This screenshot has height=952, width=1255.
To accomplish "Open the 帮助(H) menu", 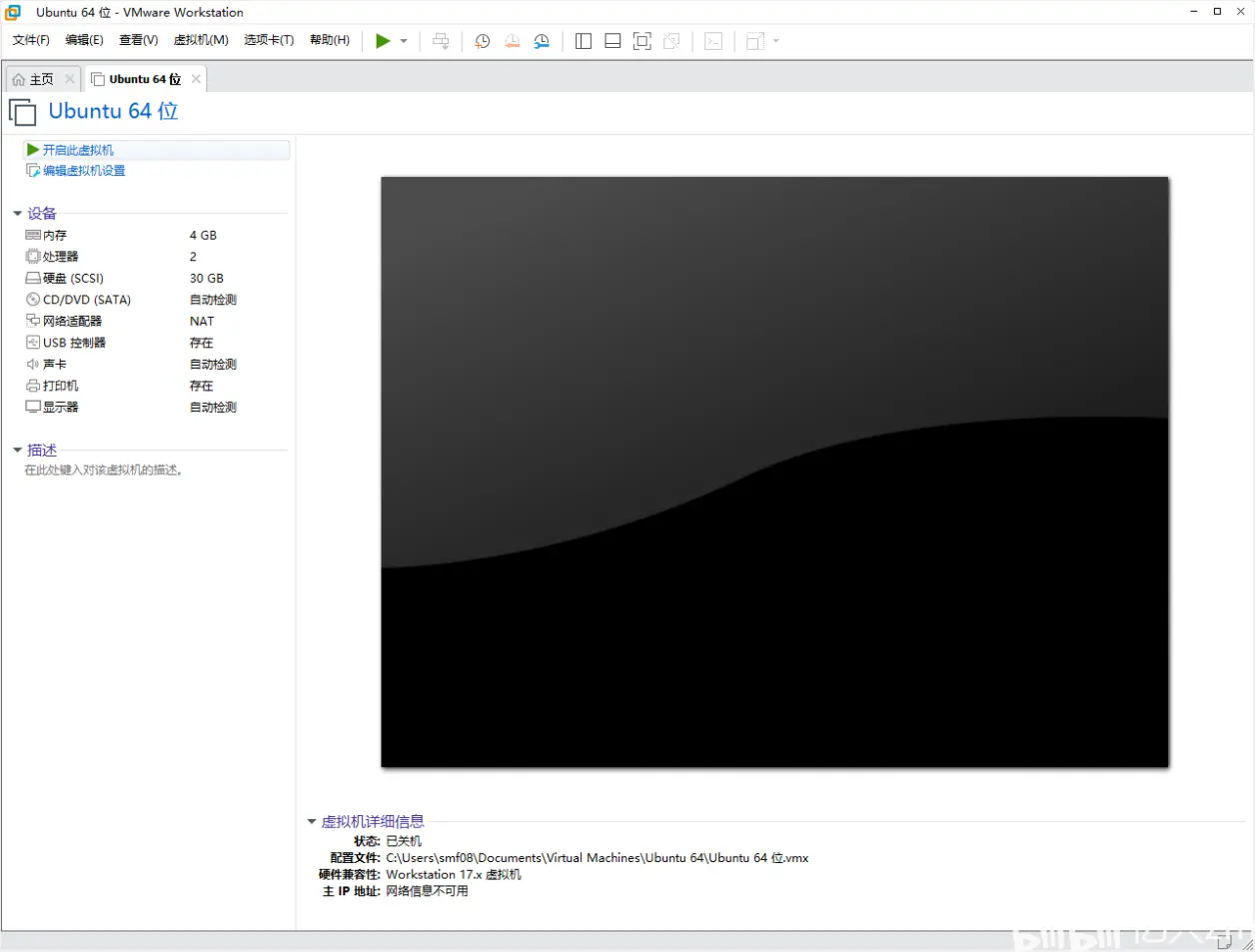I will [330, 40].
